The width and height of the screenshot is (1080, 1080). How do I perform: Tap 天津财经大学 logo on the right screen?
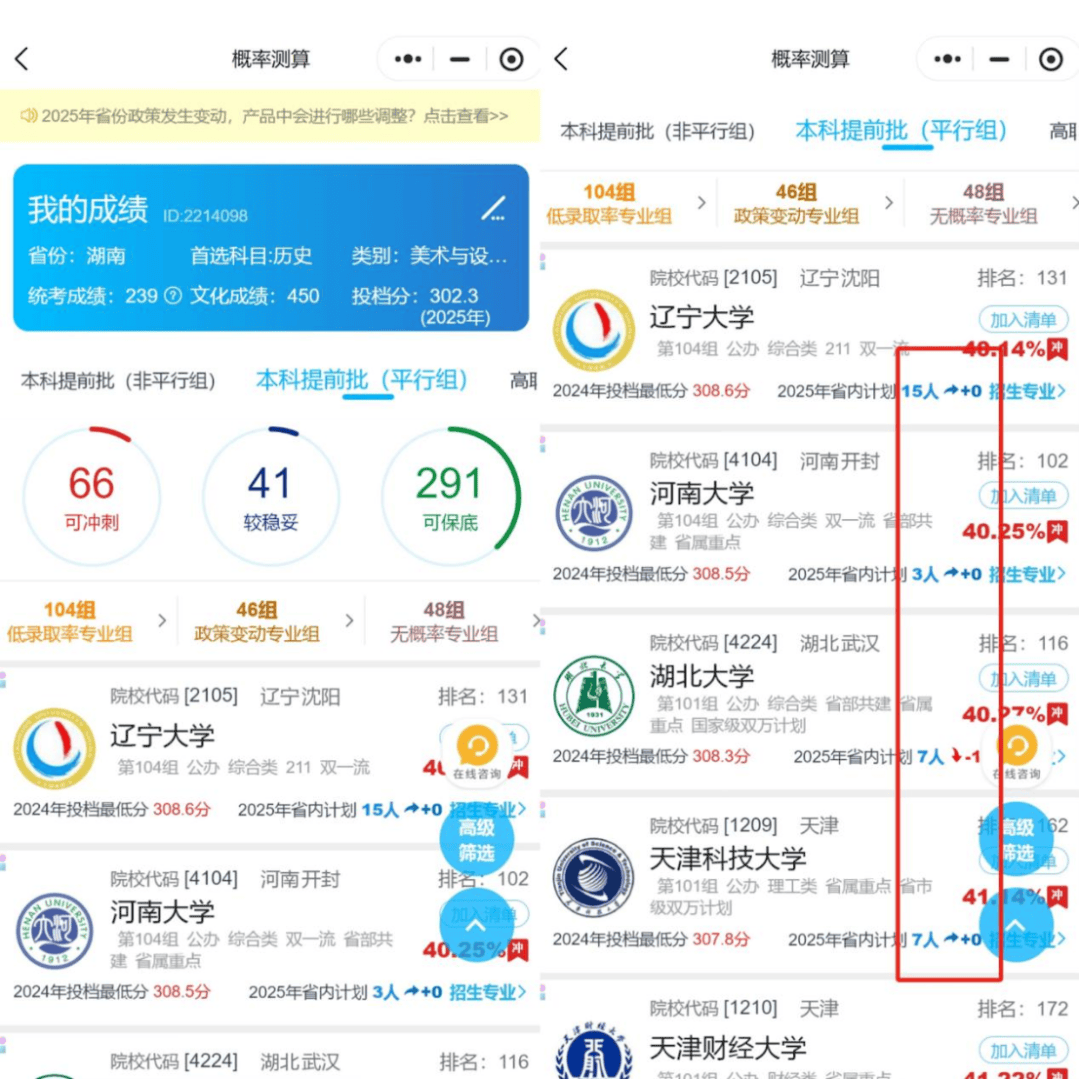point(594,1050)
